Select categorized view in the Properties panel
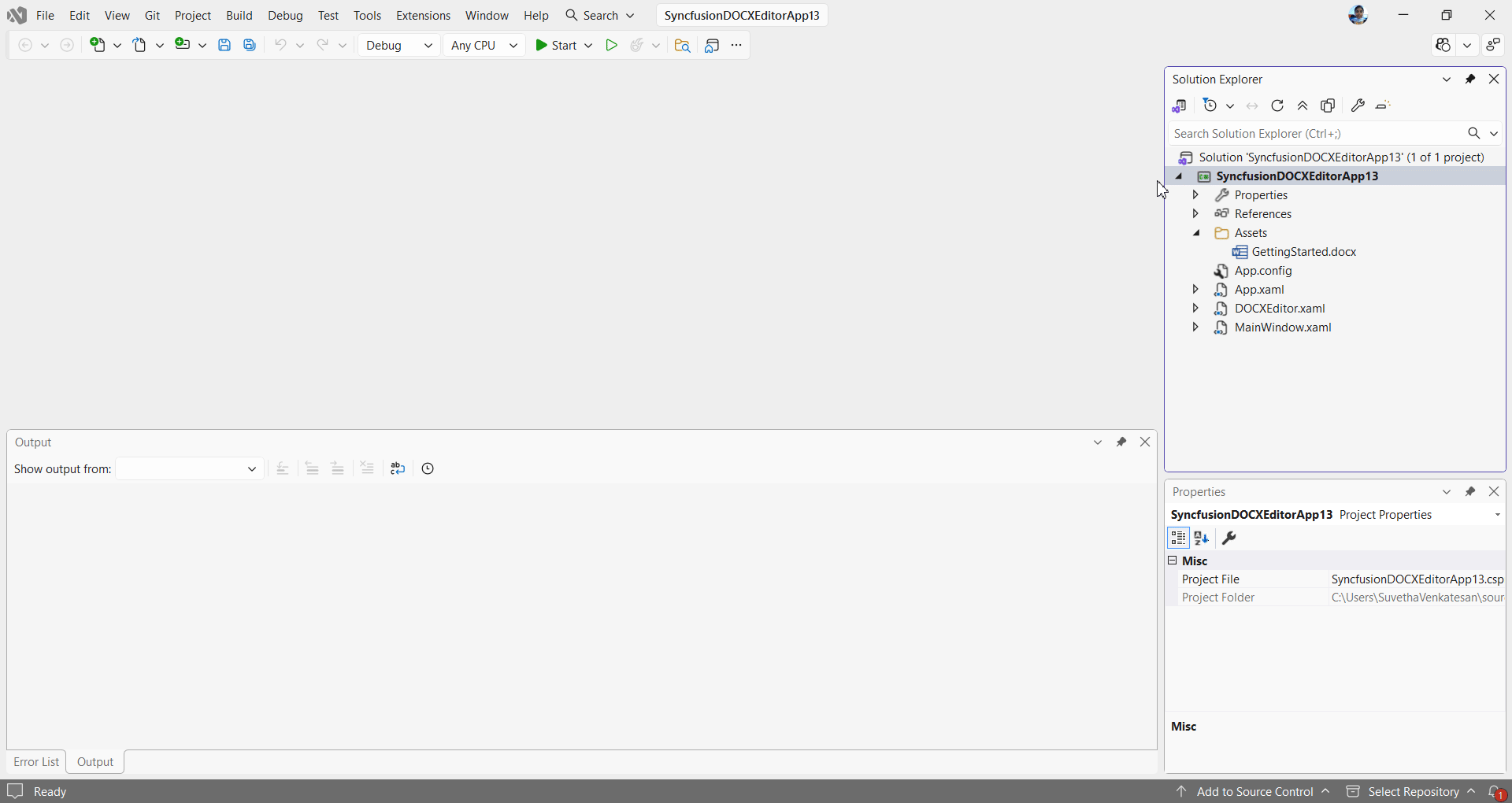Screen dimensions: 1512x803 [x=1178, y=540]
